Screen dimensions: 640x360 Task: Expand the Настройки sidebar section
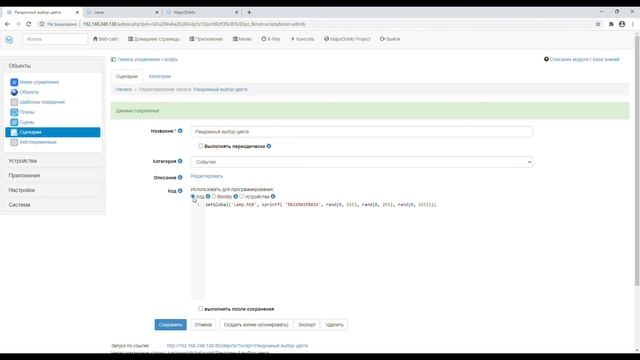[53, 190]
